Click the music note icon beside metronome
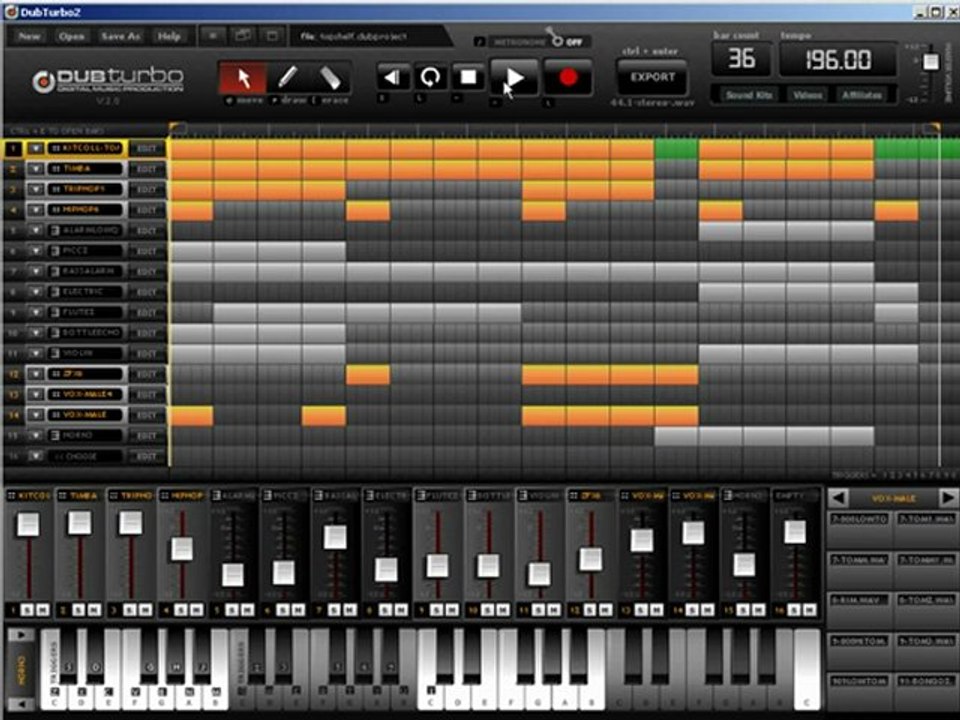 tap(480, 42)
